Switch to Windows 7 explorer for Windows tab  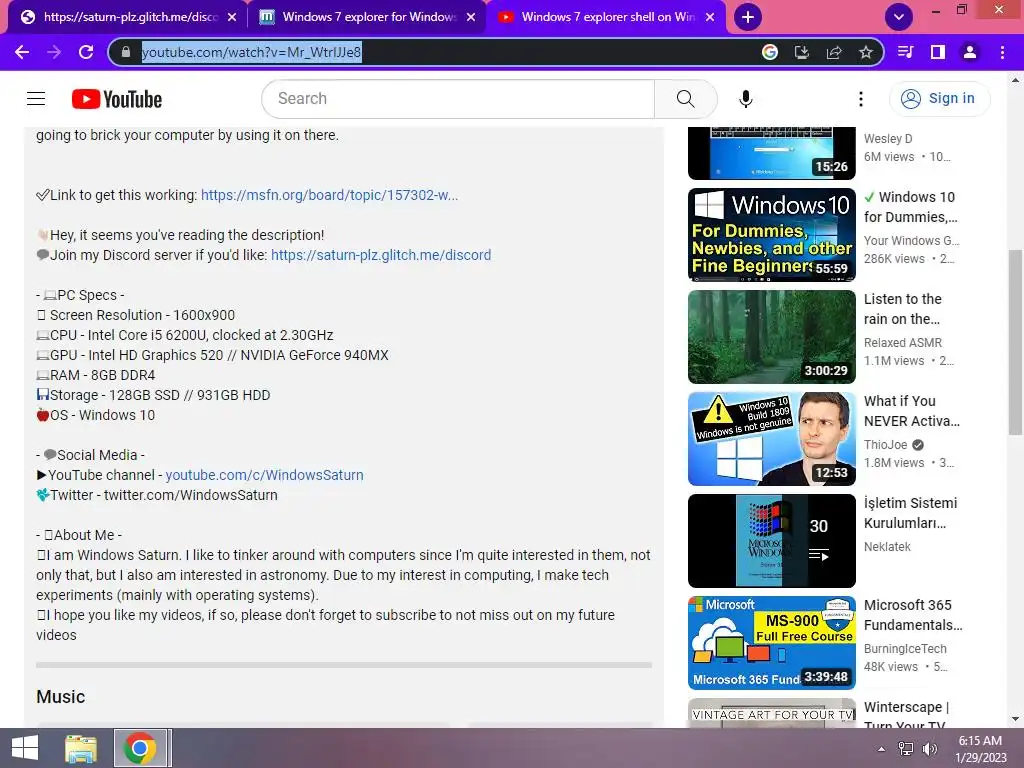point(367,17)
